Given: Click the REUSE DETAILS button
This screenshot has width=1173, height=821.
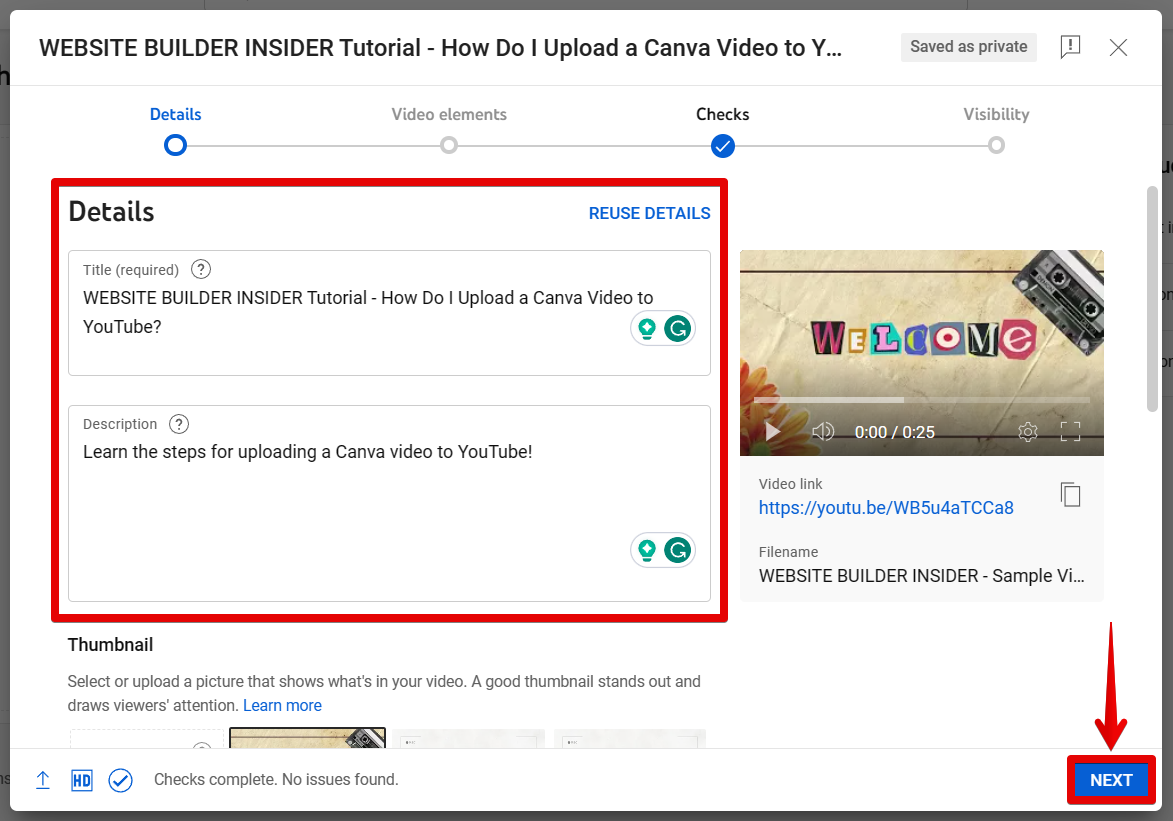Looking at the screenshot, I should 649,213.
